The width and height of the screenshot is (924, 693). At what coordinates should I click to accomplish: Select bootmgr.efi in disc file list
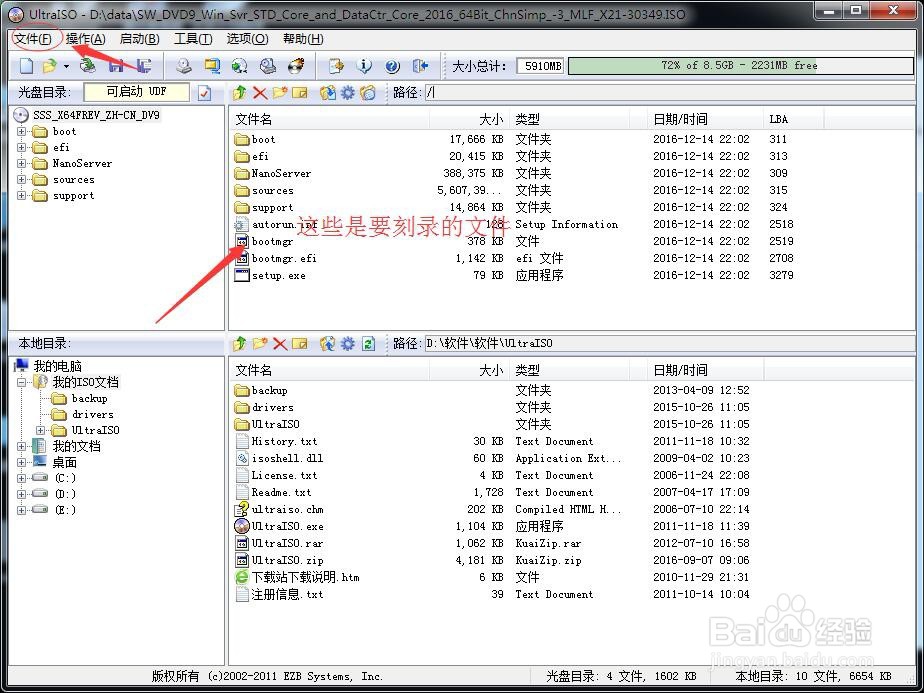283,258
